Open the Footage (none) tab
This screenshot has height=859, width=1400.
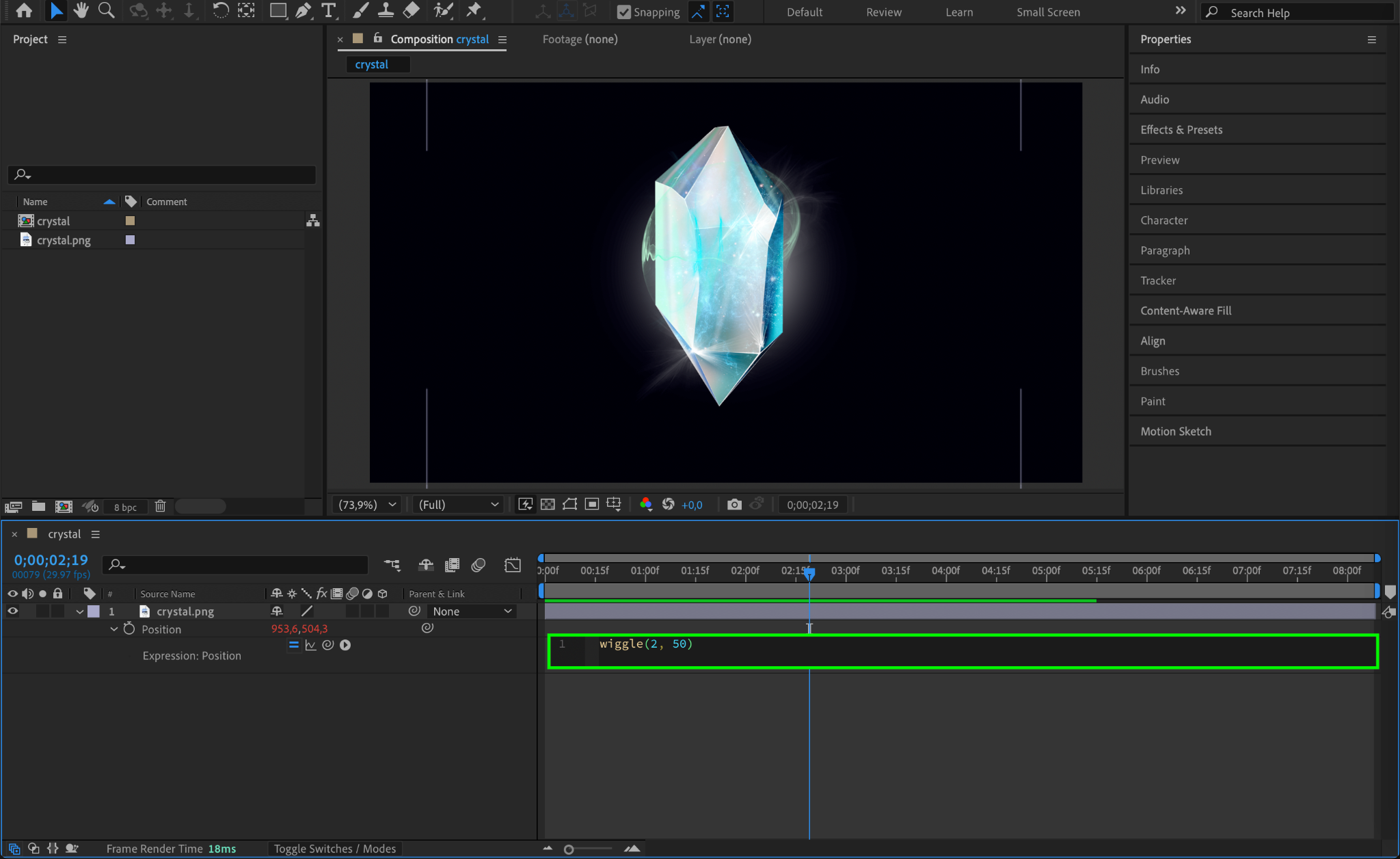coord(580,40)
